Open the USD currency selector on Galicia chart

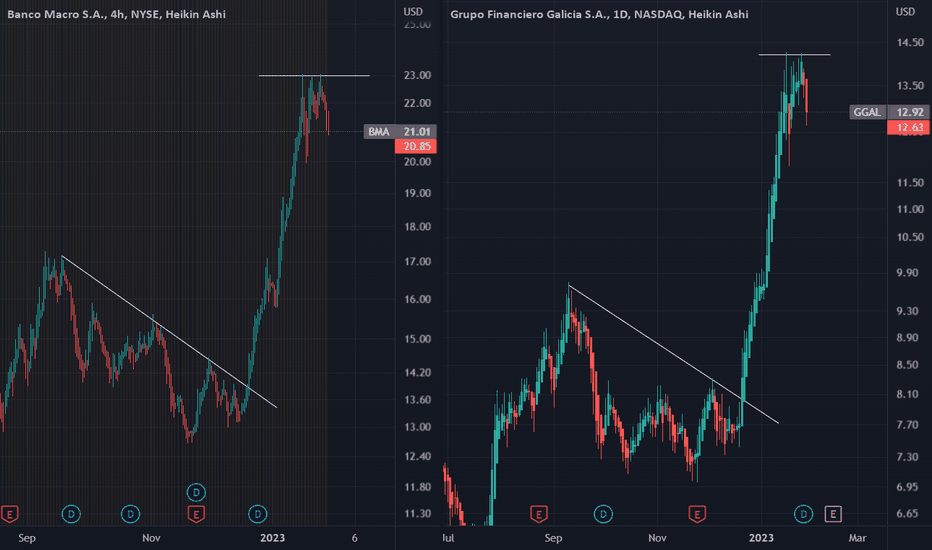[905, 12]
